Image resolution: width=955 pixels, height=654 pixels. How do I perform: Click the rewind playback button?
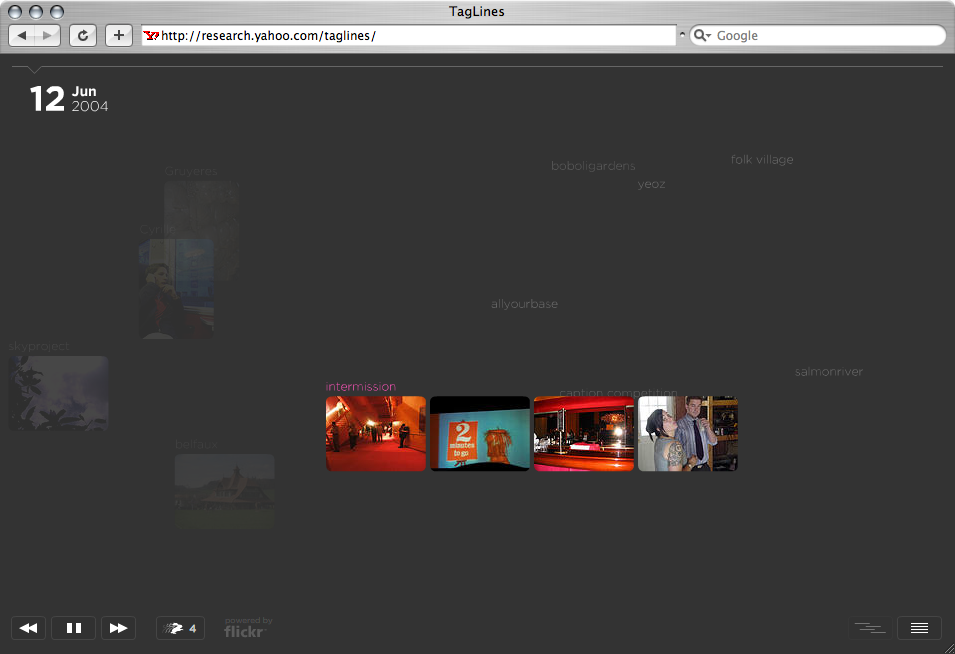(29, 628)
